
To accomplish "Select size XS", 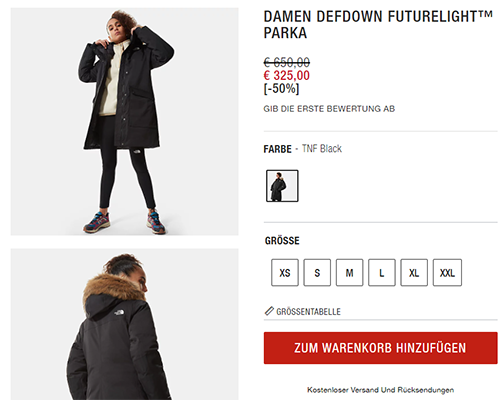I will pos(285,273).
